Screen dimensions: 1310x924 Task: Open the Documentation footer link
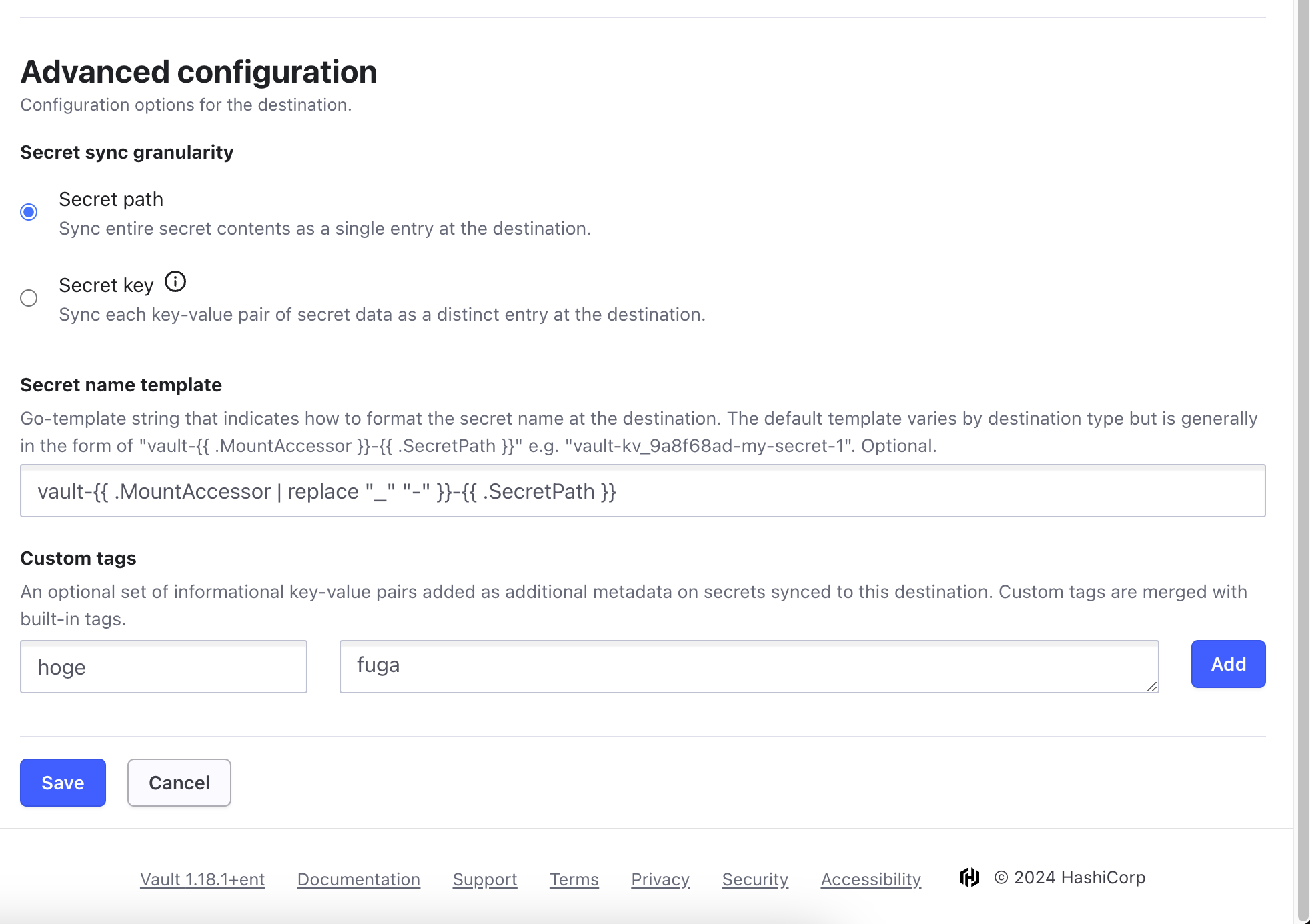pyautogui.click(x=358, y=879)
